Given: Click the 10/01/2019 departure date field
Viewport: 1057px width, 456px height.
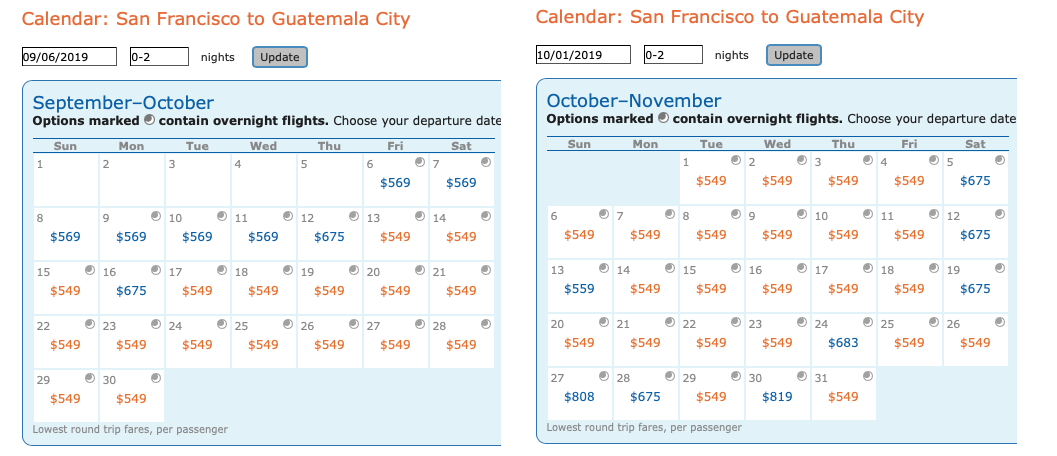Looking at the screenshot, I should pyautogui.click(x=583, y=54).
